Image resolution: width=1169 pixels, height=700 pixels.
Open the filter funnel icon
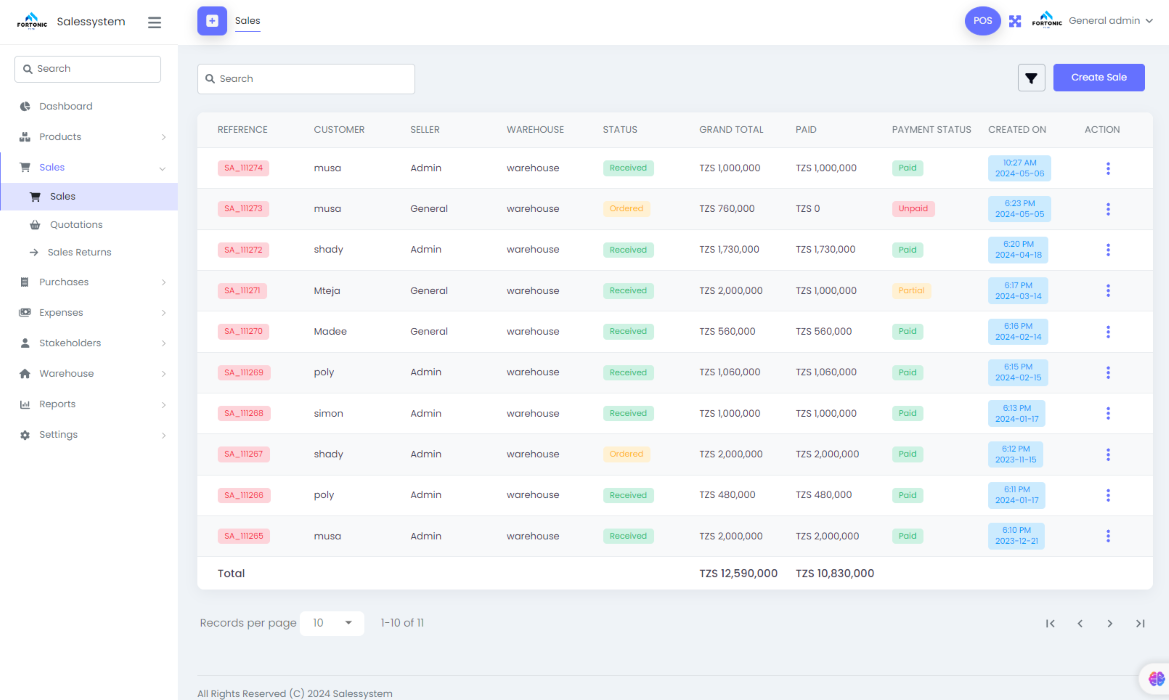(1031, 78)
